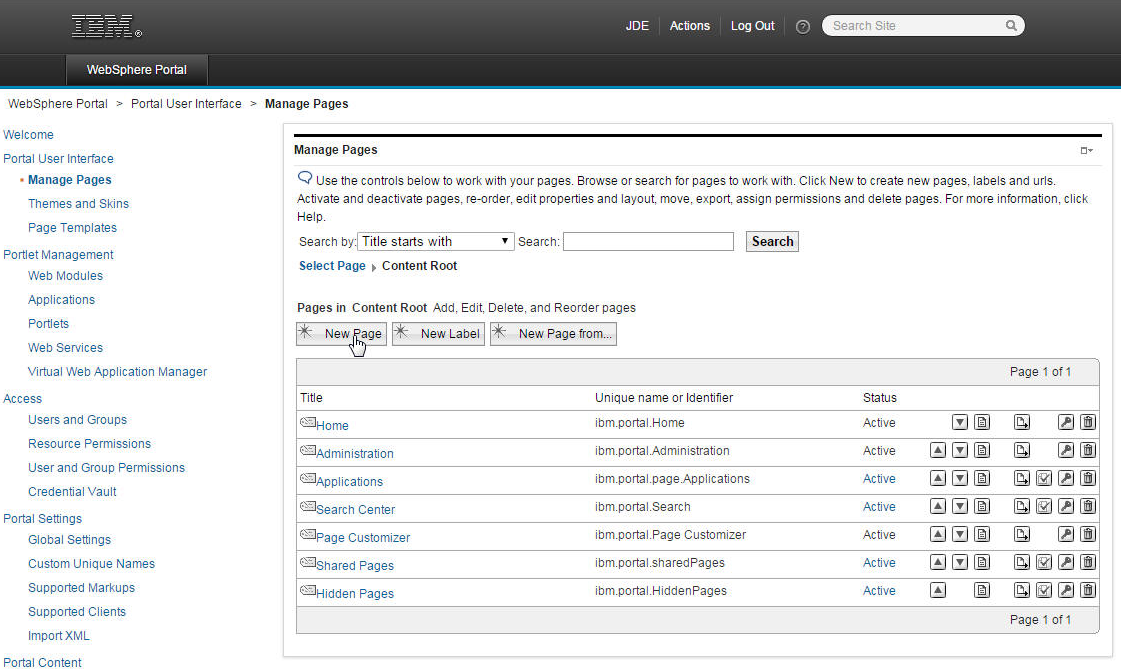
Task: Click page-with-arrow move icon for Administration
Action: pyautogui.click(x=1022, y=450)
